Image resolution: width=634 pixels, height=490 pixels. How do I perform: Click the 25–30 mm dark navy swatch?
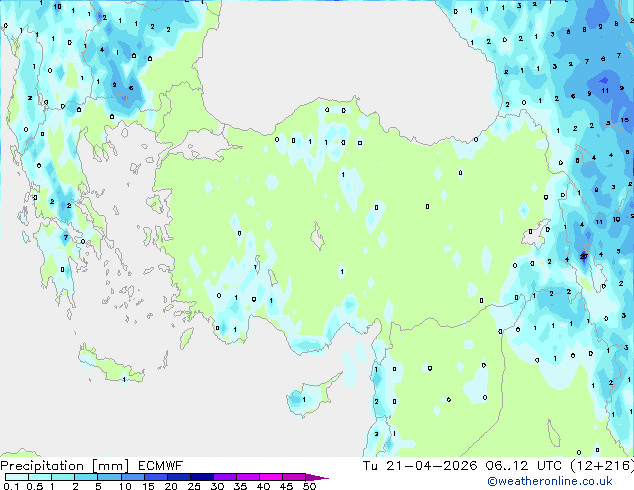coord(201,477)
